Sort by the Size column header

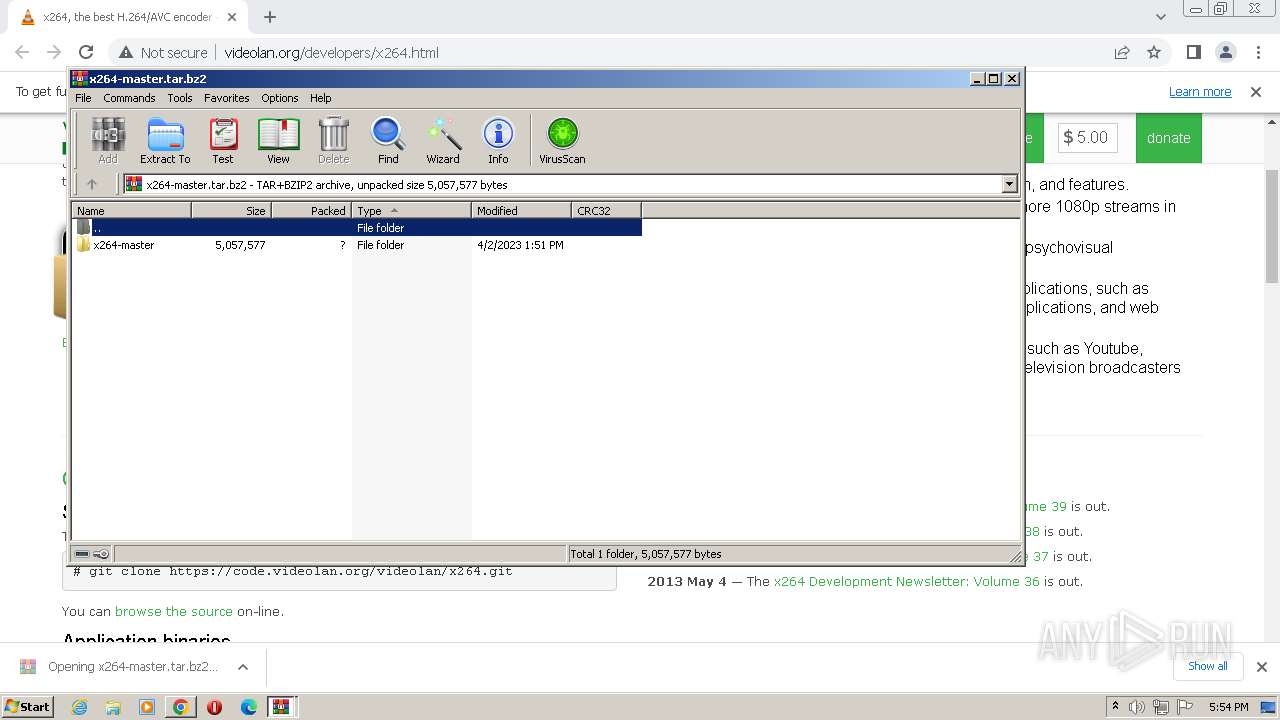coord(231,210)
